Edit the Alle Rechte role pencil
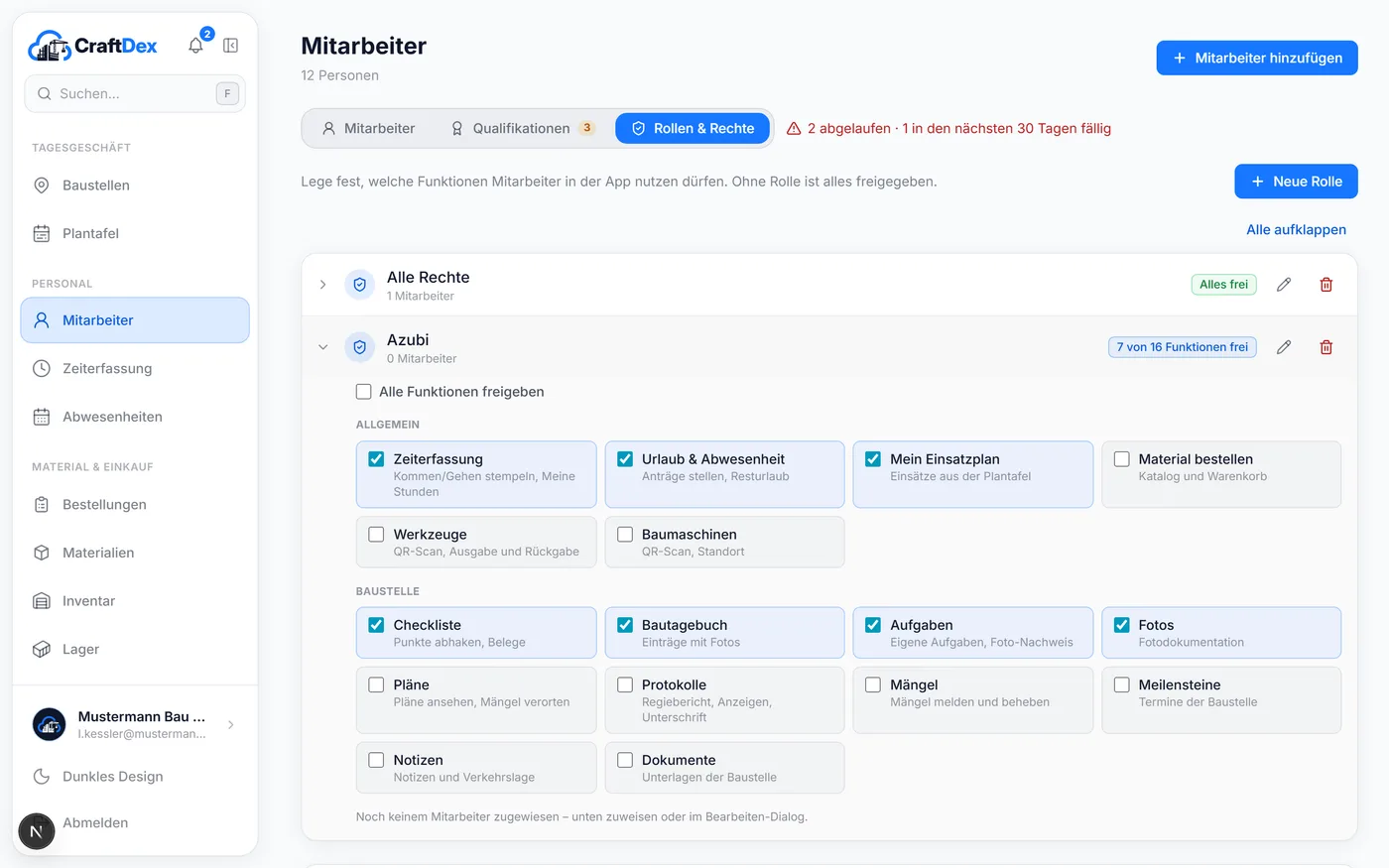This screenshot has height=868, width=1389. click(1284, 285)
